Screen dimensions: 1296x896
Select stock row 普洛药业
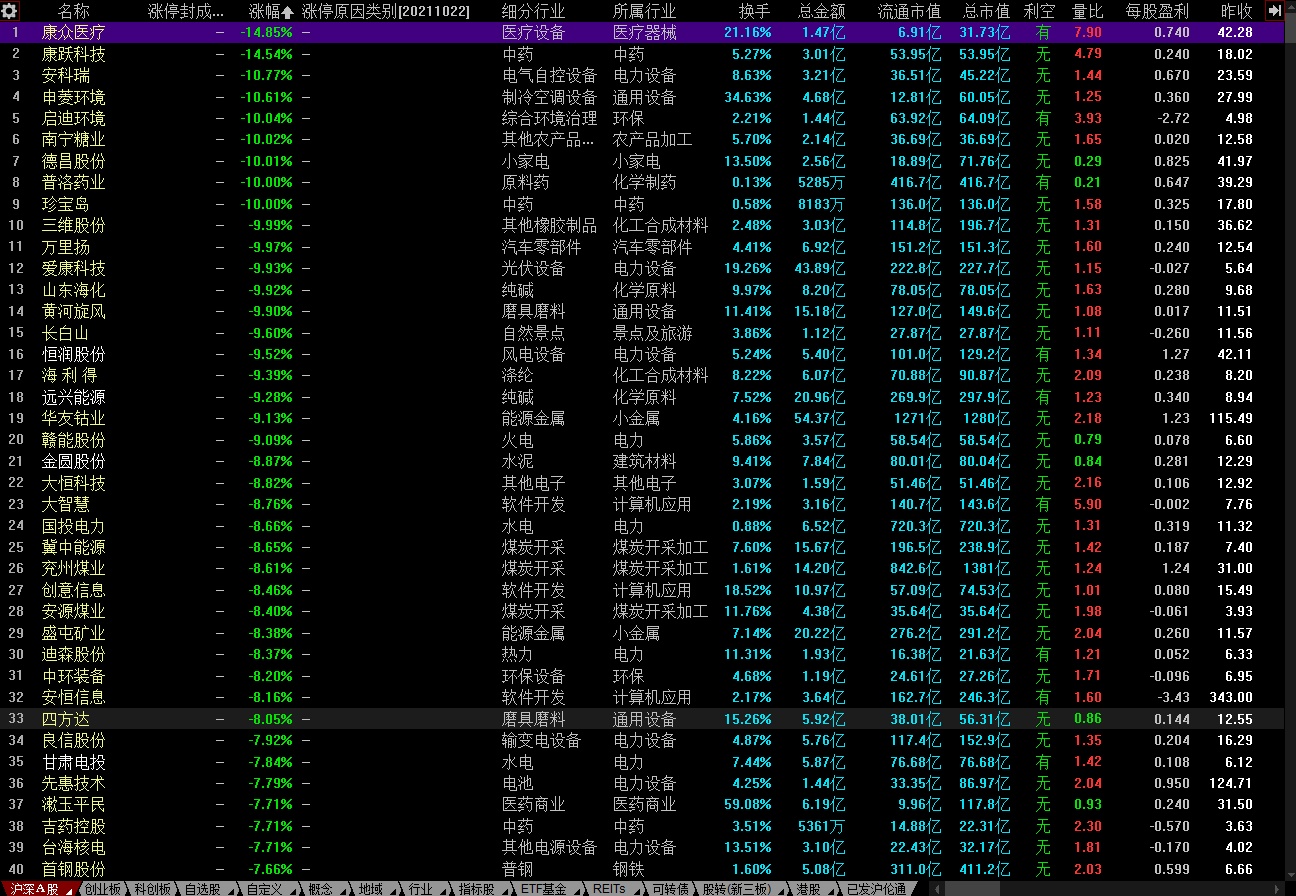pyautogui.click(x=642, y=182)
